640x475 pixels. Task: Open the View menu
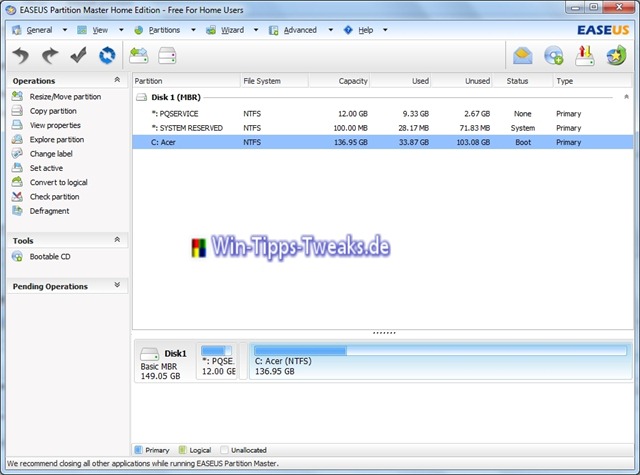100,30
